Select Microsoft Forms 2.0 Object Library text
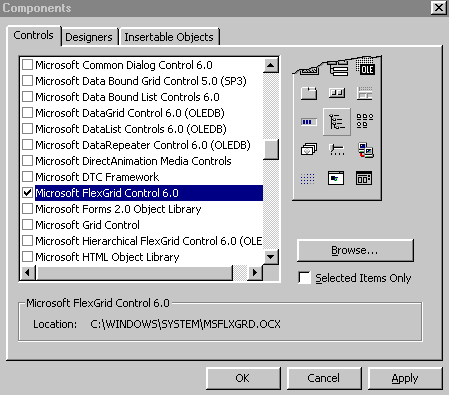 coord(118,209)
